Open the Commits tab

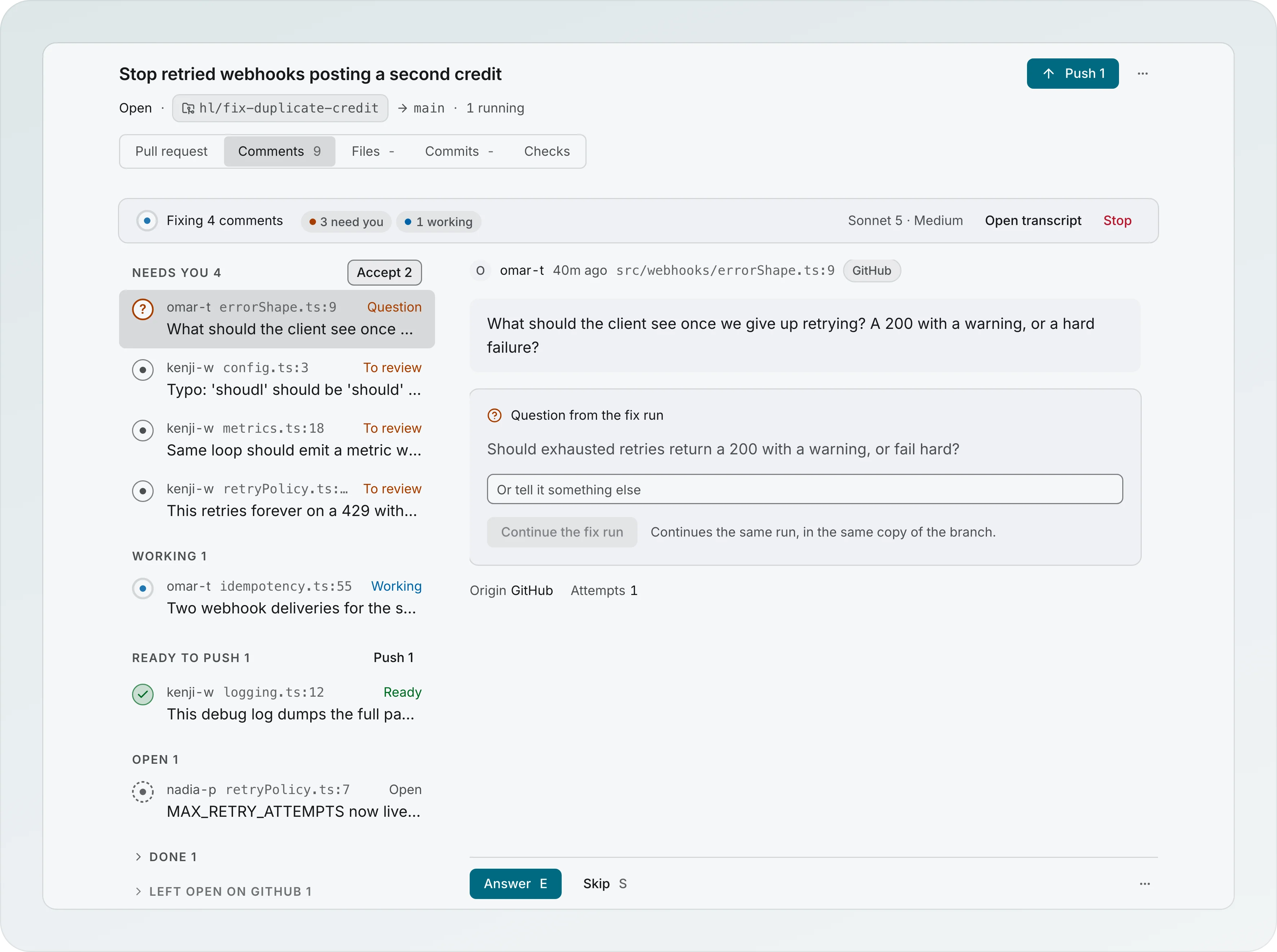coord(460,151)
